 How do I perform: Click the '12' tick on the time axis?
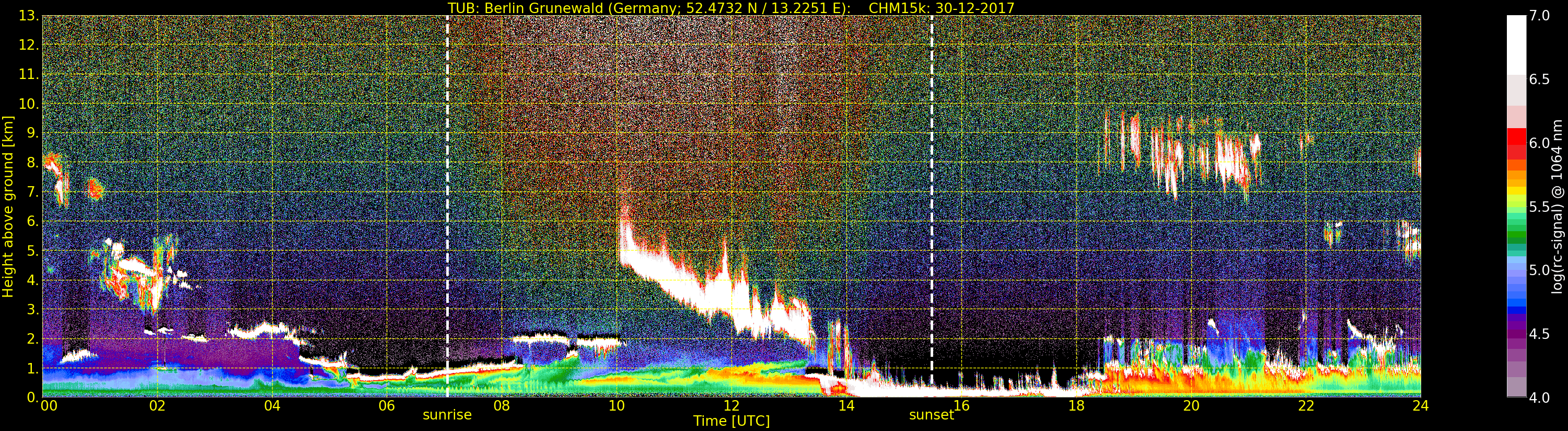click(x=731, y=406)
